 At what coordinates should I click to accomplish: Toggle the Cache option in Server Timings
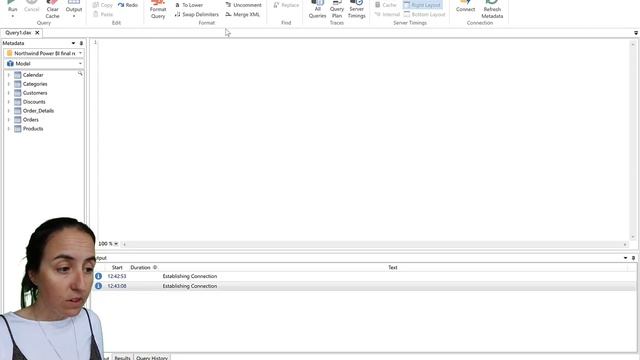(x=386, y=5)
